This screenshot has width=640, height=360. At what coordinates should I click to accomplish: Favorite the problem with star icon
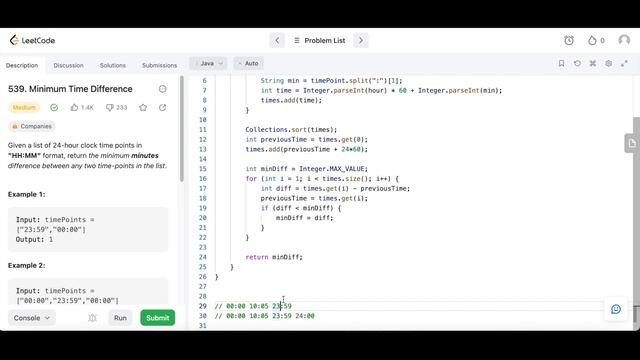143,107
